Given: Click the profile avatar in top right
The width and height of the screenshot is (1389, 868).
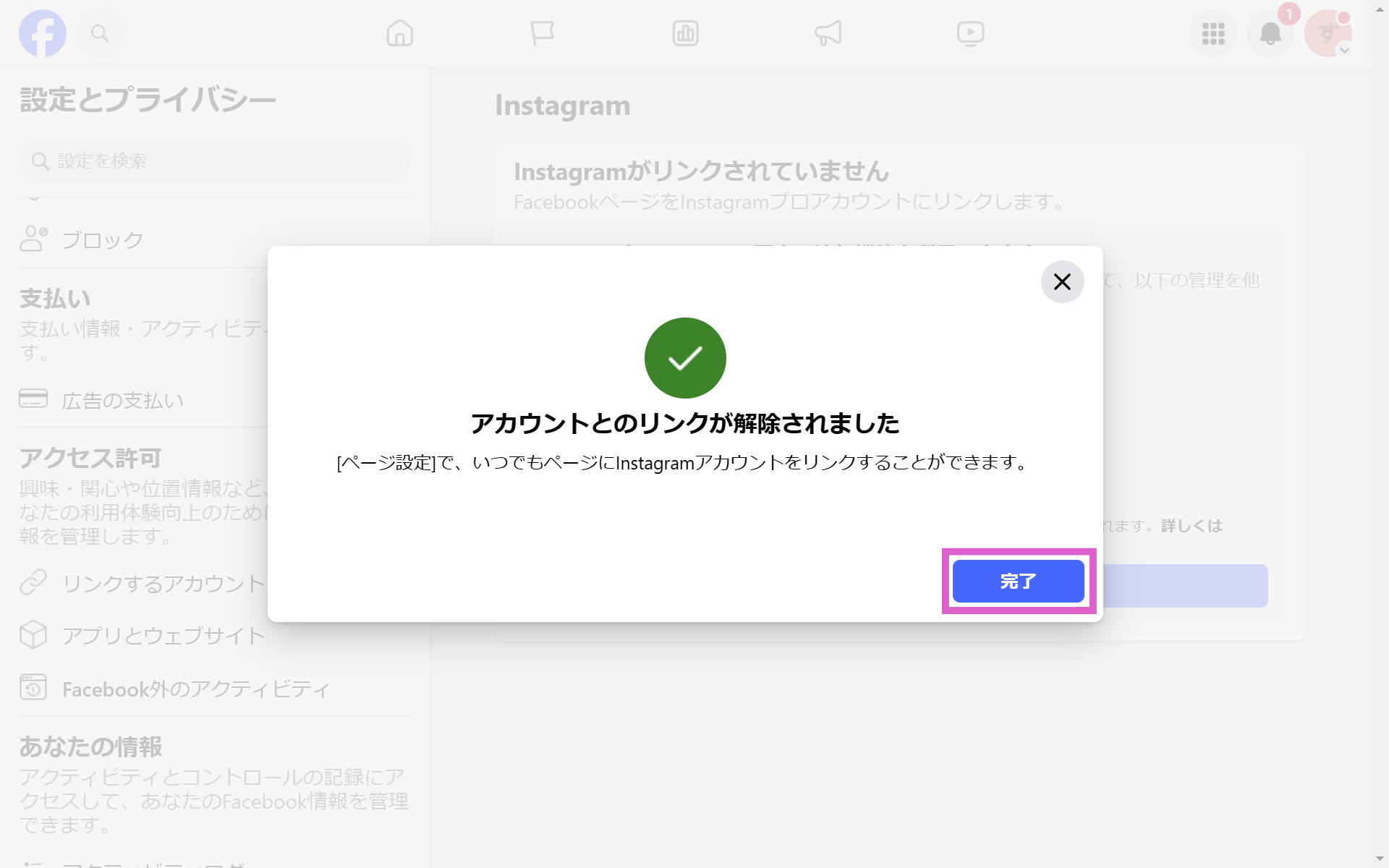Looking at the screenshot, I should pos(1328,33).
